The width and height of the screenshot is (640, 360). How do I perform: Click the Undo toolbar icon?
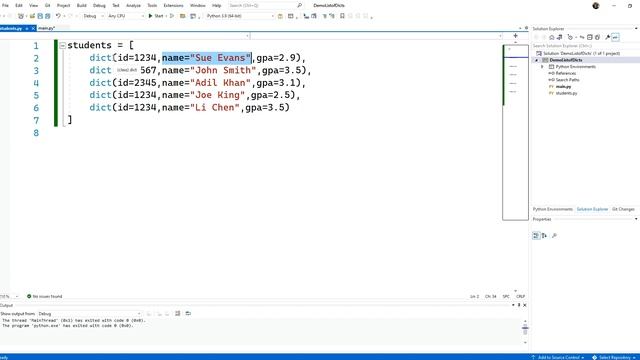(58, 16)
